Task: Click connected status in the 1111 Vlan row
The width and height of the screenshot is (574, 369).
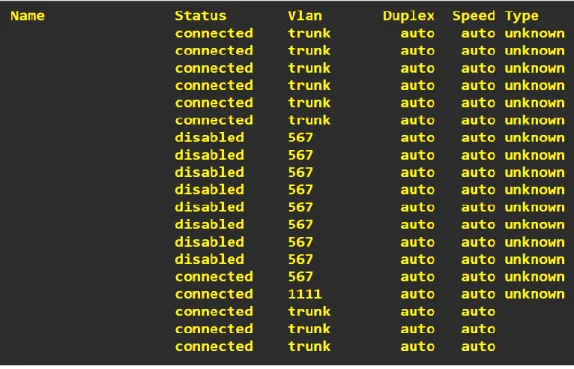Action: coord(214,294)
